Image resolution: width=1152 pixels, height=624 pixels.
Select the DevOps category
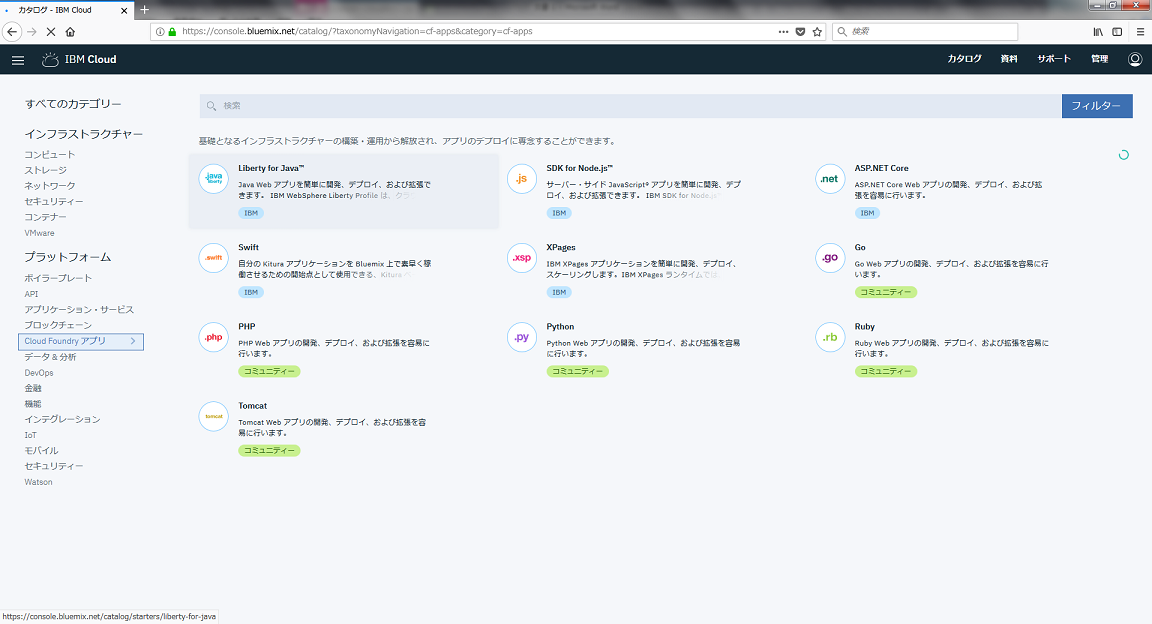coord(39,373)
